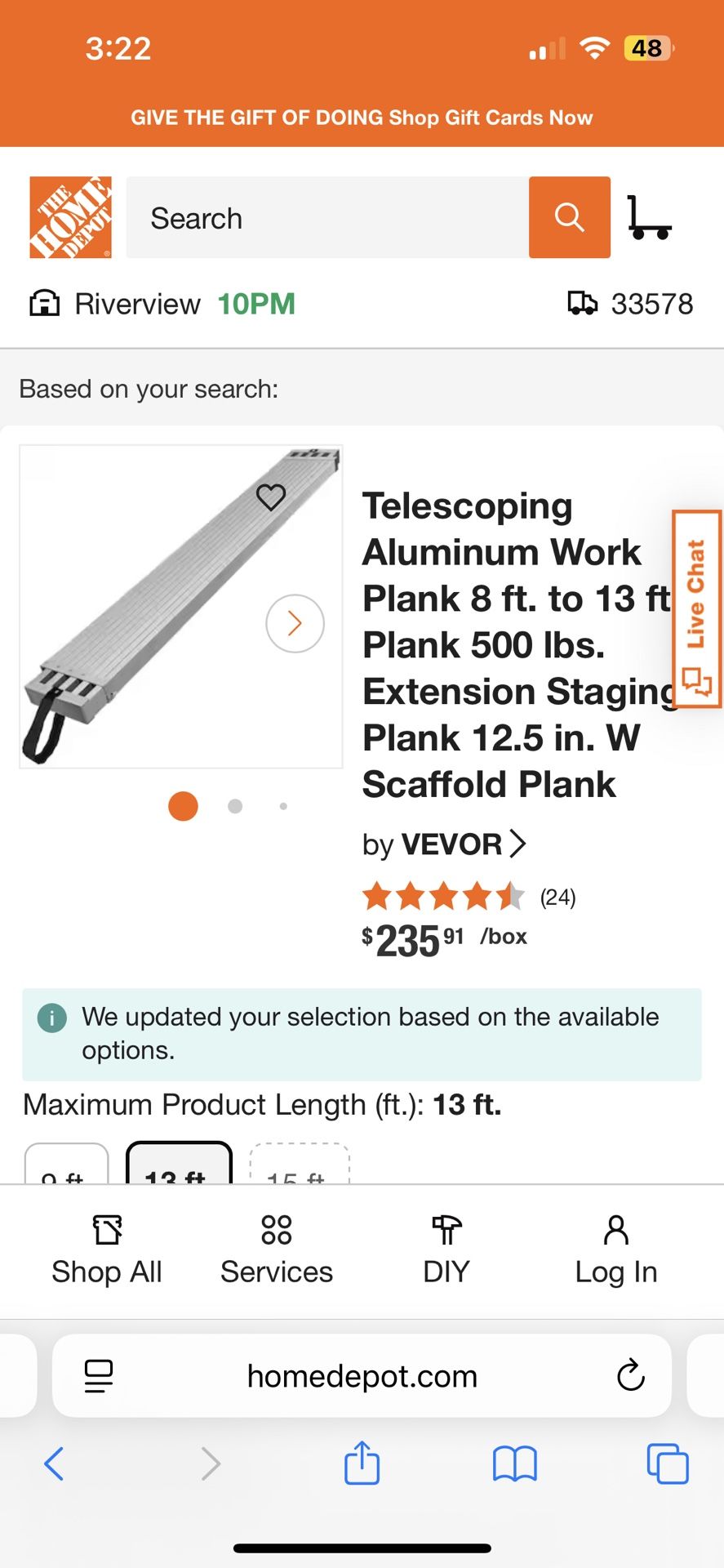The image size is (724, 1568).
Task: Tap the orange search magnifier icon
Action: coord(569,217)
